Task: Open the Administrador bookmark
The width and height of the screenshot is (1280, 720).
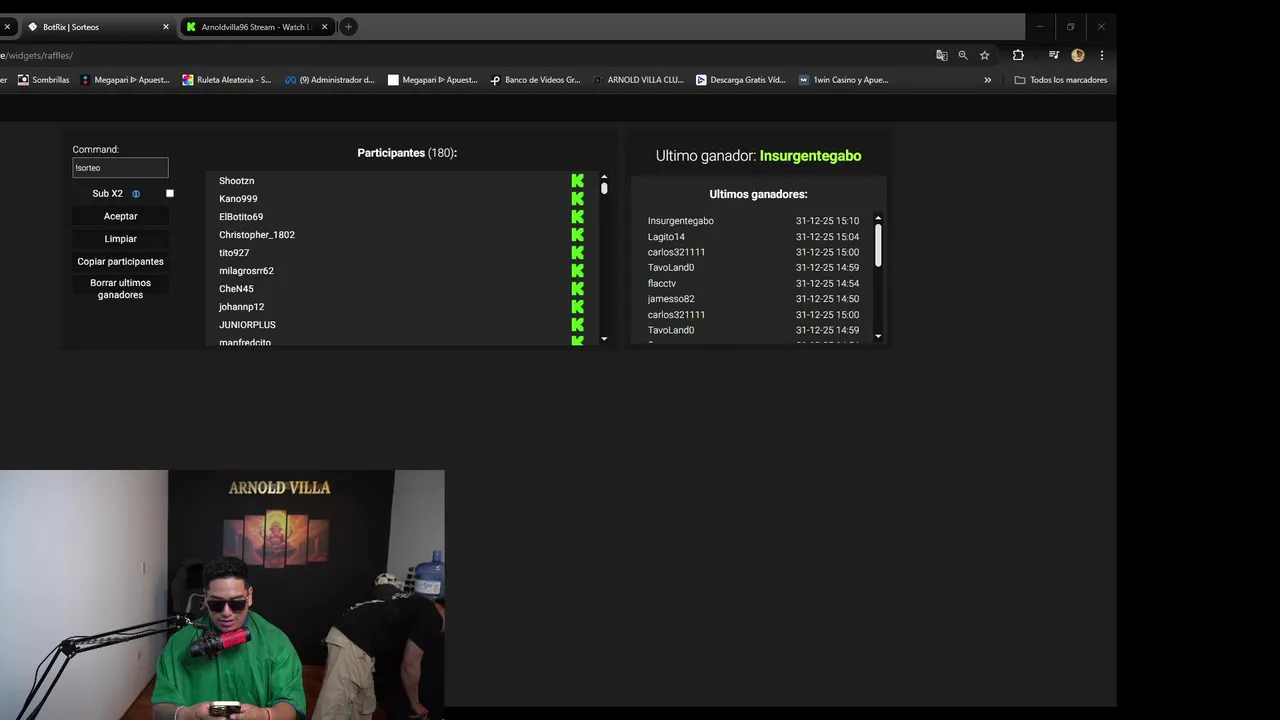Action: (x=330, y=80)
